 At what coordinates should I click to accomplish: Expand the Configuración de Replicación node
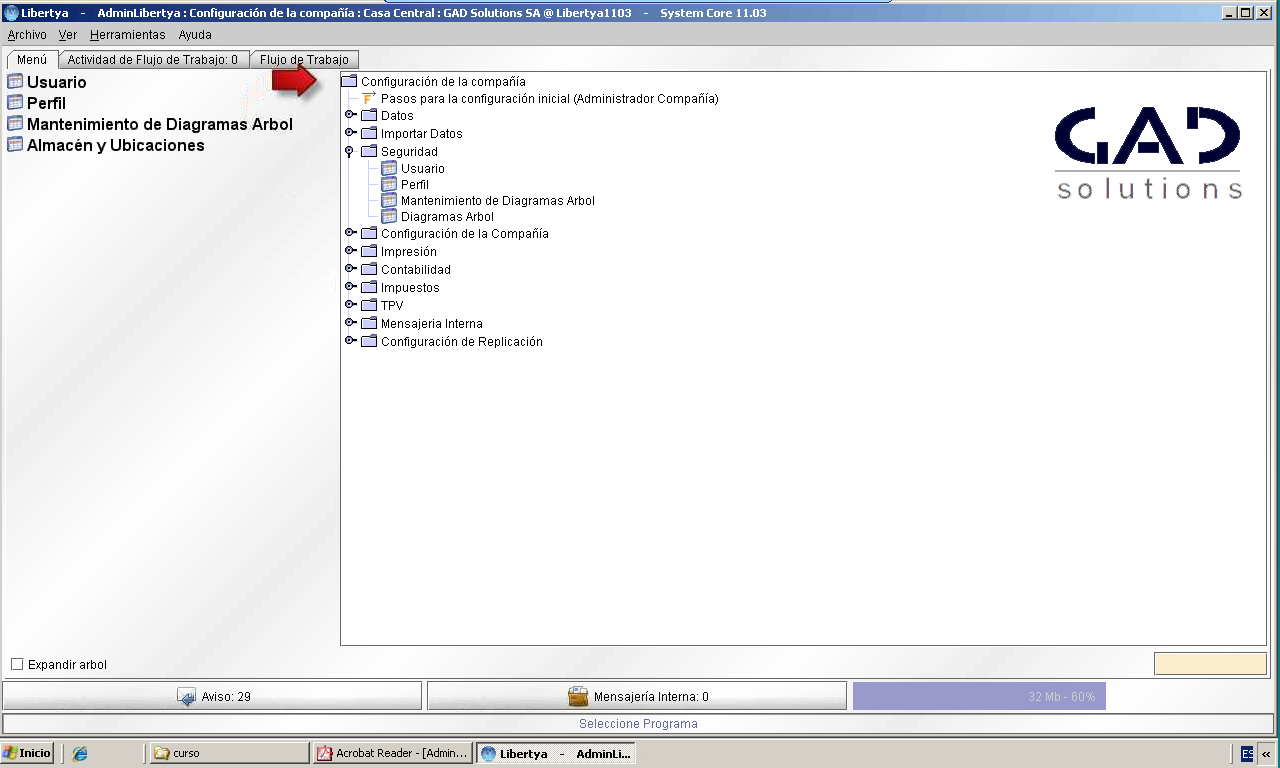[x=350, y=341]
